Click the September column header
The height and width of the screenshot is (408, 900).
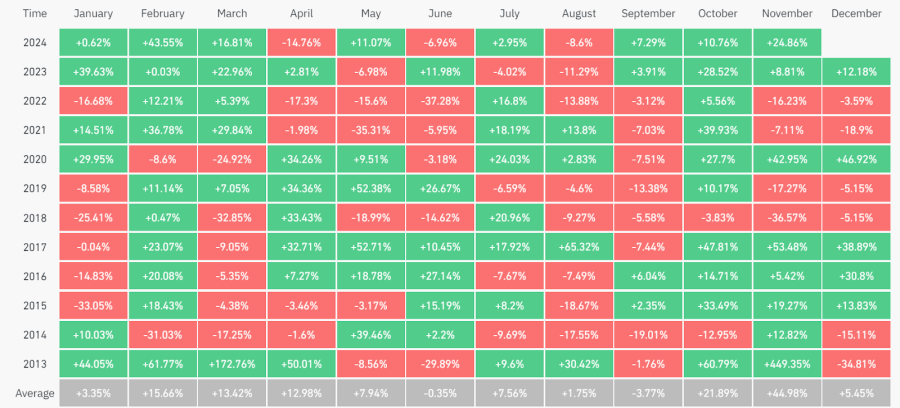click(648, 14)
